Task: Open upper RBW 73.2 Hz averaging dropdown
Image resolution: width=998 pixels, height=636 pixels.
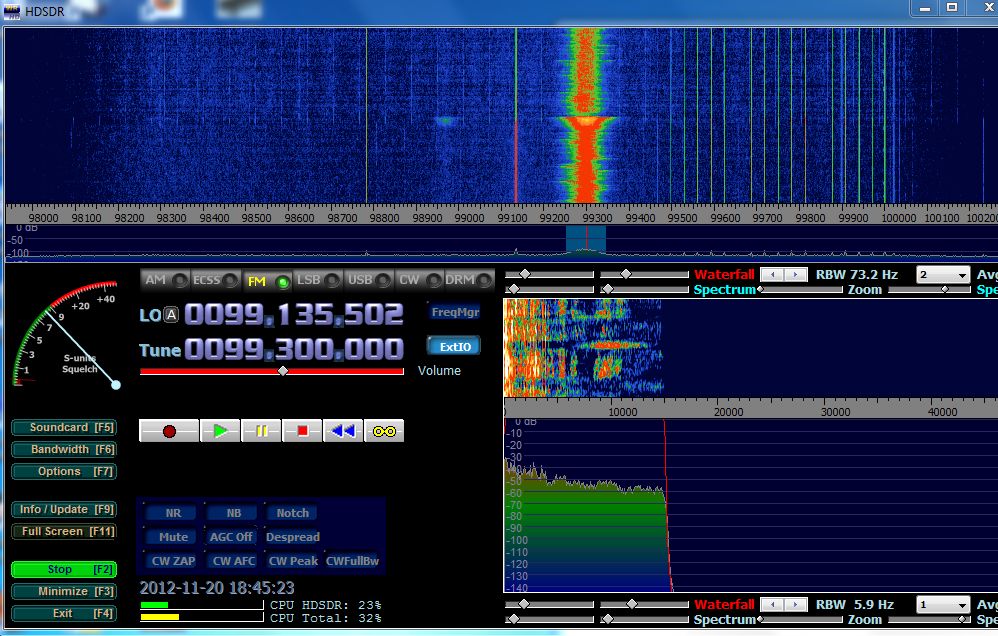Action: coord(943,275)
